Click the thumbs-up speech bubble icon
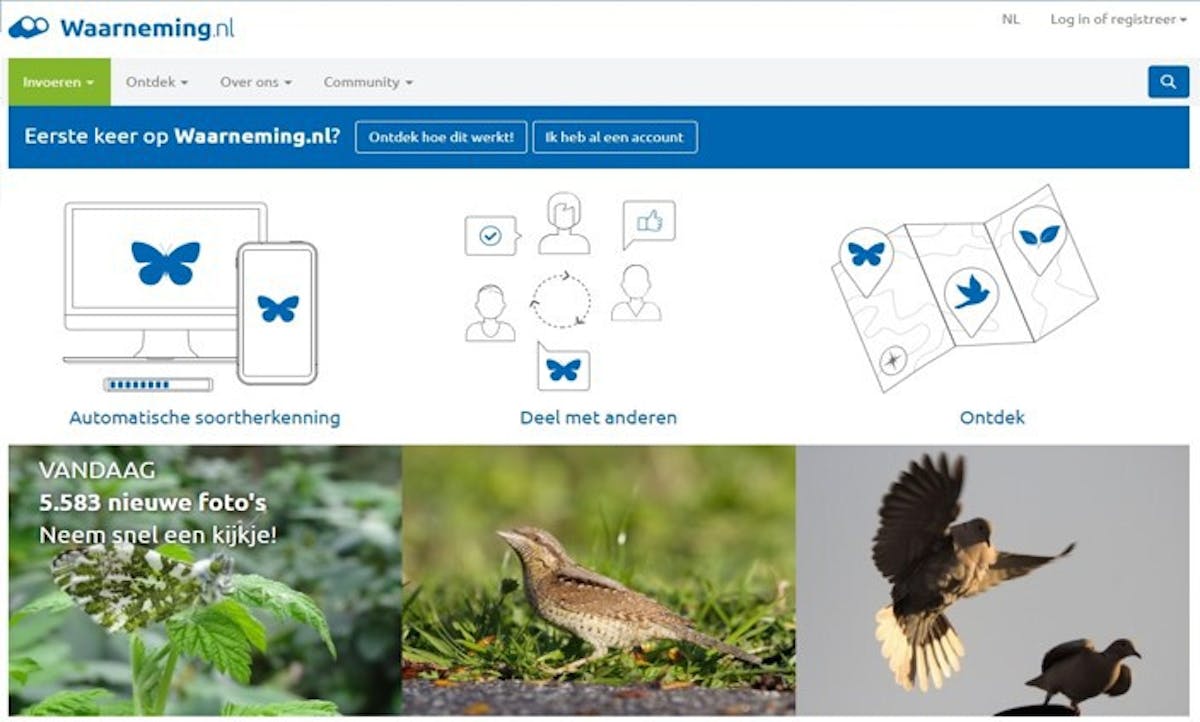 648,224
